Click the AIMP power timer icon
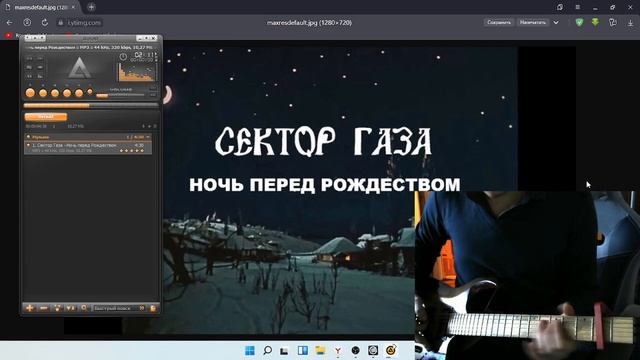640x360 pixels. pos(123,57)
